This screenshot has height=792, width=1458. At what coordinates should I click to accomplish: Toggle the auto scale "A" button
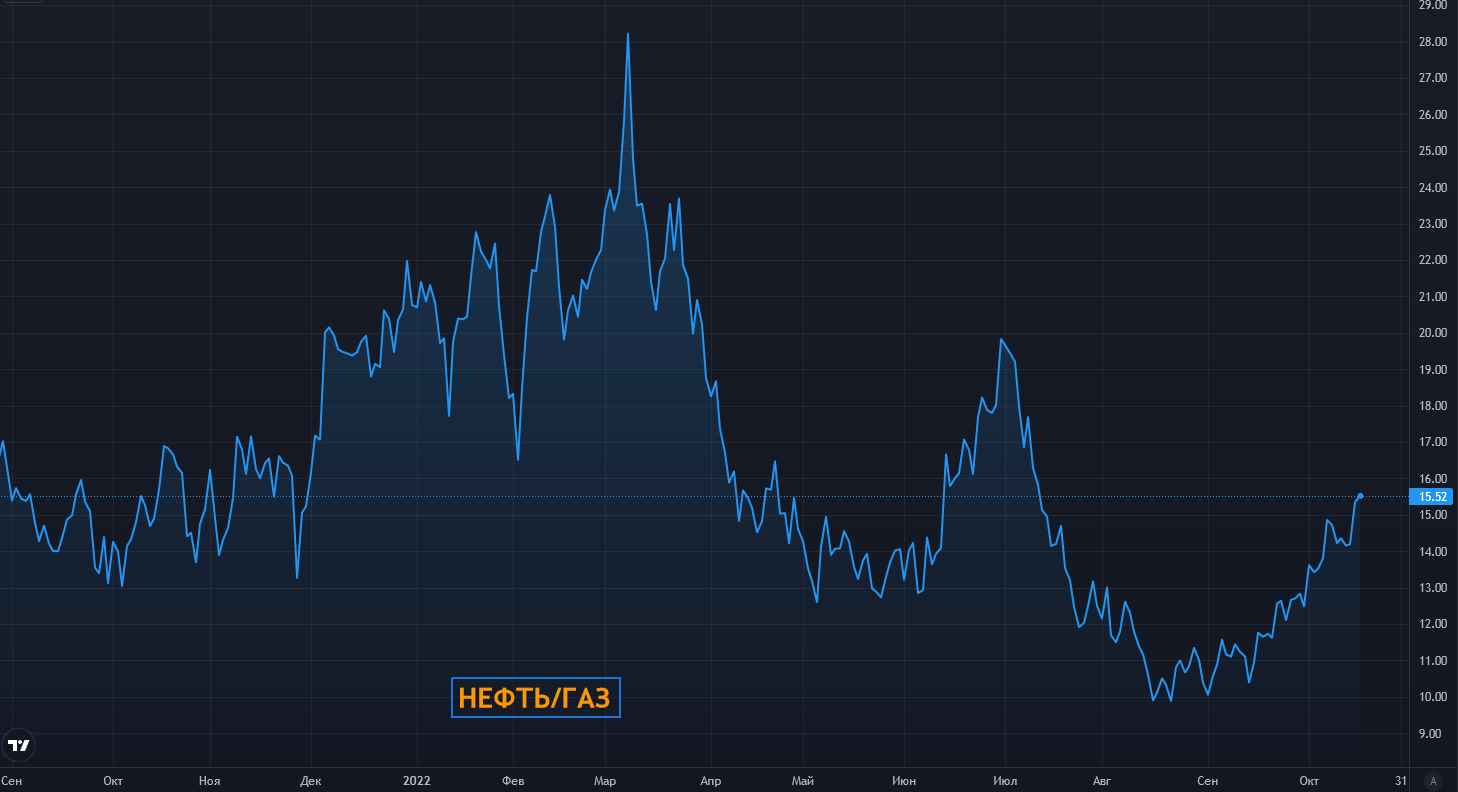pos(1433,780)
